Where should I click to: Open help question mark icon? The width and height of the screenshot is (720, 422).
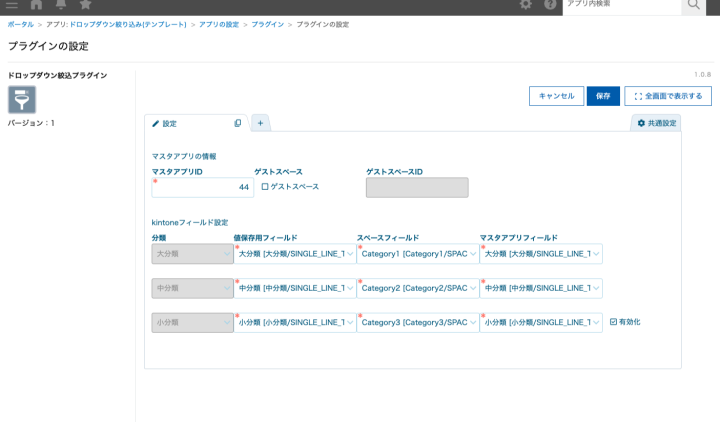tap(550, 6)
